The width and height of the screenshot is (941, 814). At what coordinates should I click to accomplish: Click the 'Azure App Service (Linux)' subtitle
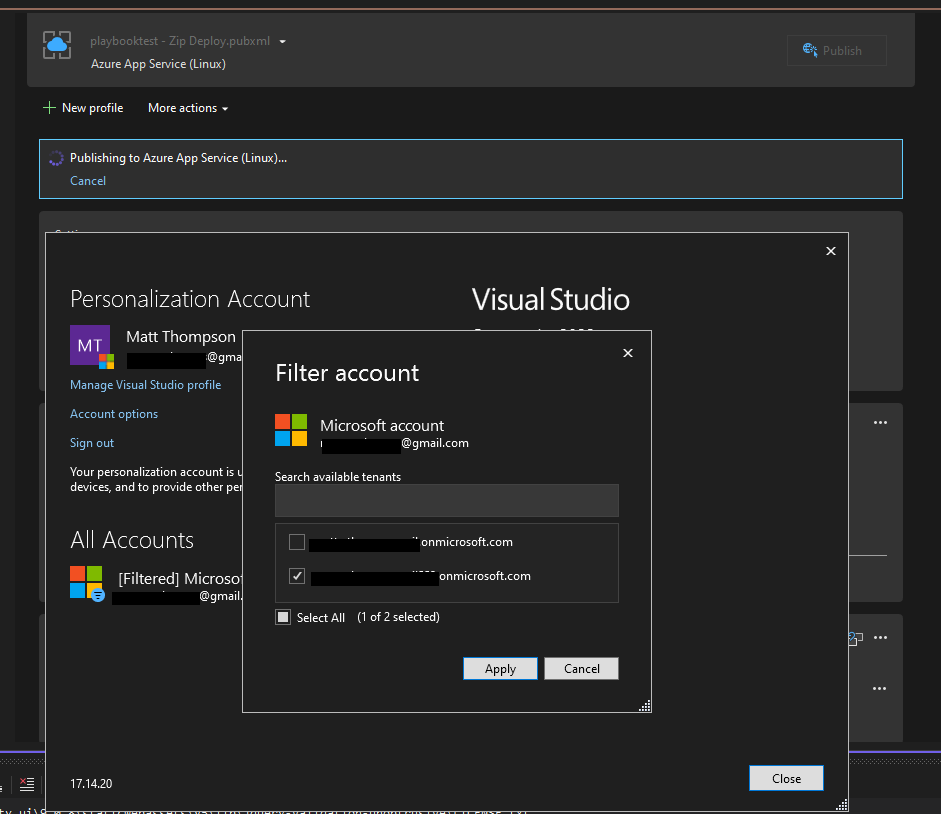(x=158, y=64)
